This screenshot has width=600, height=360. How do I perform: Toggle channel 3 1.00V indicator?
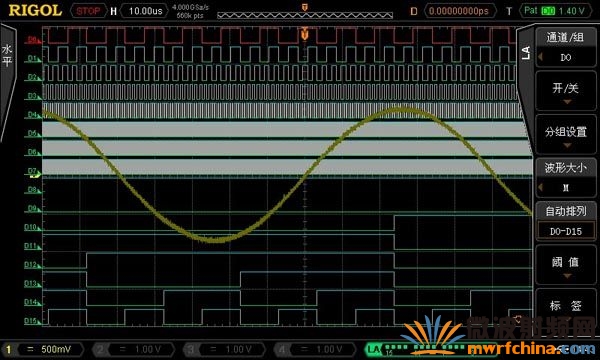[x=224, y=349]
